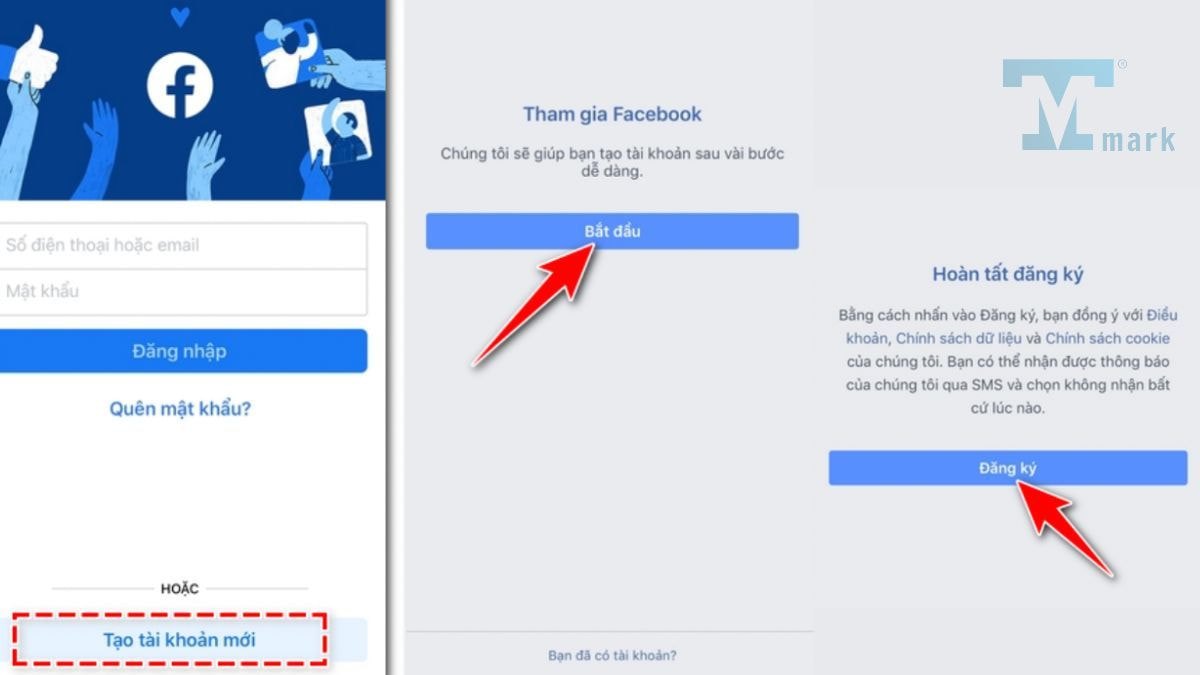This screenshot has width=1200, height=675.
Task: Click the lower portrait card illustration in the banner
Action: (338, 135)
